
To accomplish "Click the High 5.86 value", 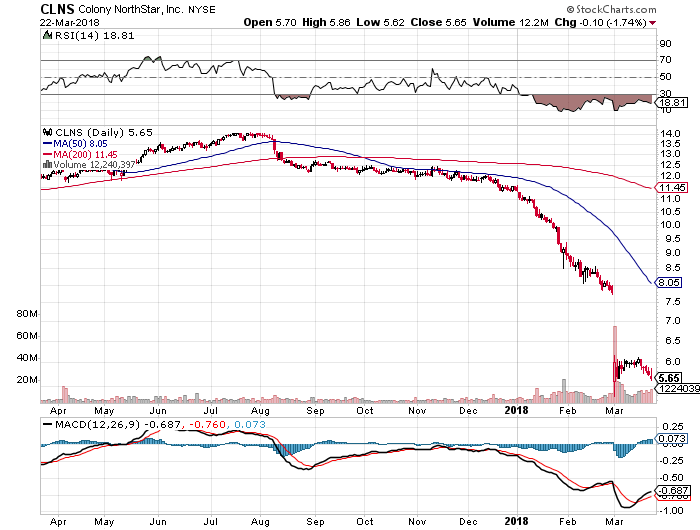I will (x=326, y=22).
